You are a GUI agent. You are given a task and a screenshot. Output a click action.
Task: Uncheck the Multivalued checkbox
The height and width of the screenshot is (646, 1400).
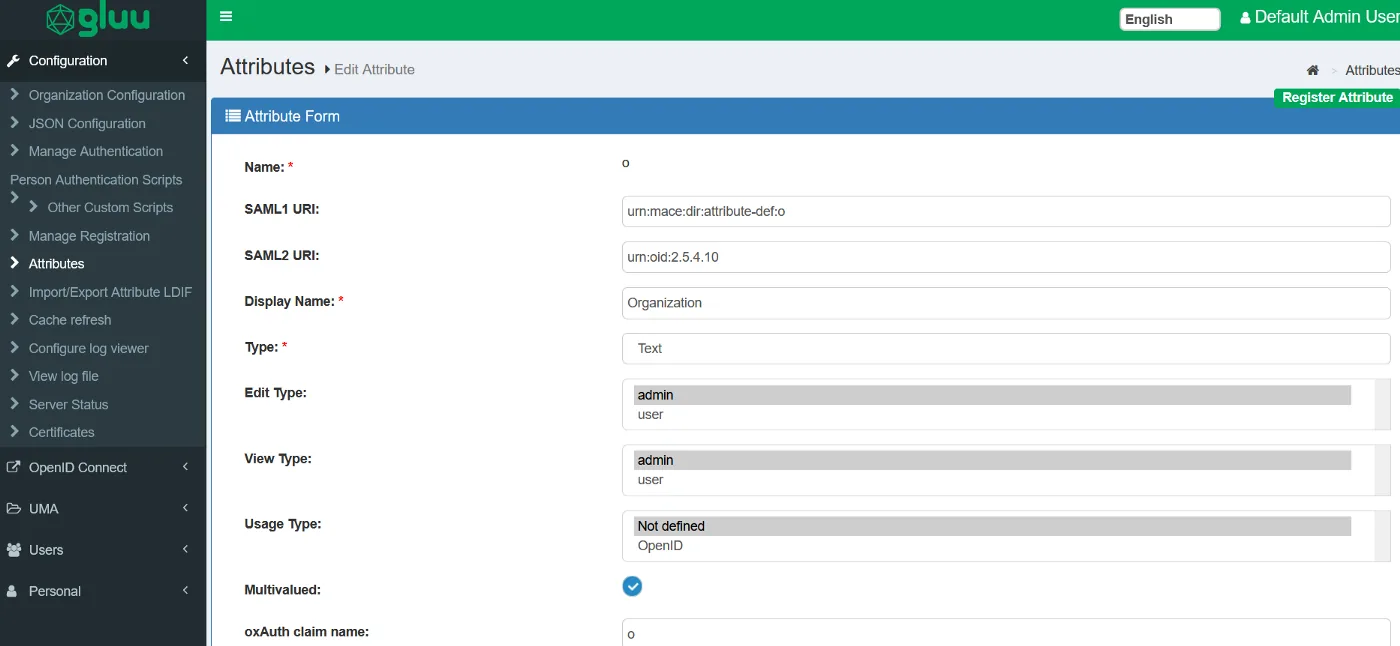coord(632,586)
